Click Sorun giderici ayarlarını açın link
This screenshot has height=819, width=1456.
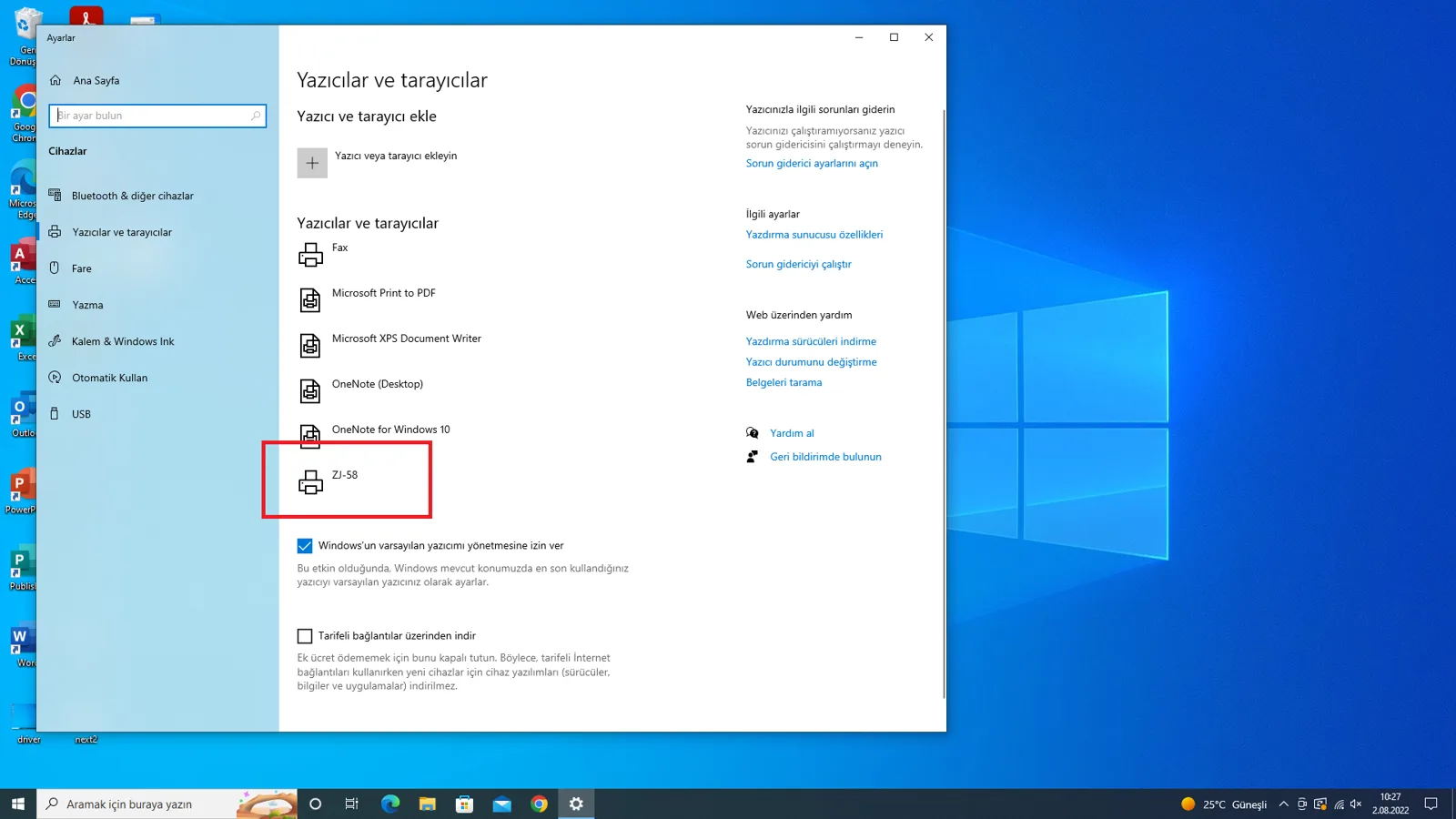(812, 164)
